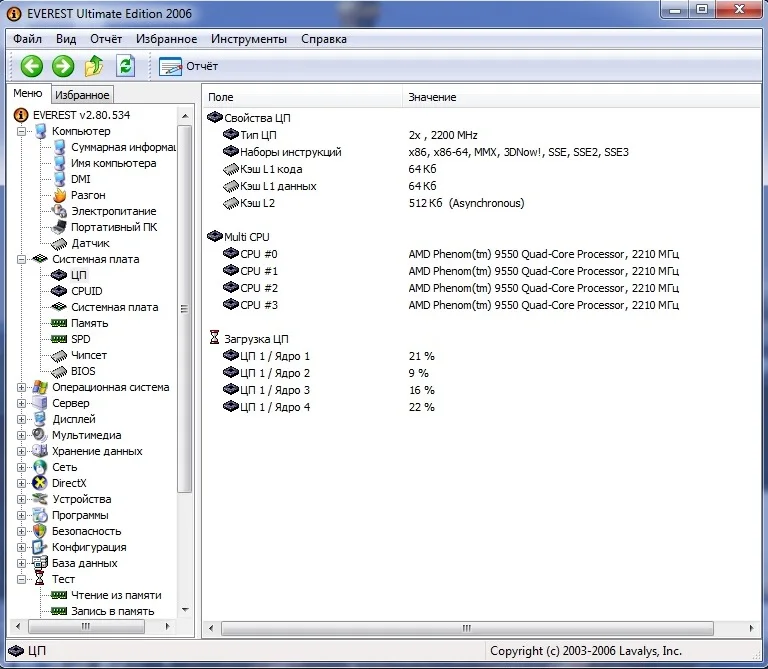Select the Портативный ПК laptop icon
768x669 pixels.
(x=60, y=227)
